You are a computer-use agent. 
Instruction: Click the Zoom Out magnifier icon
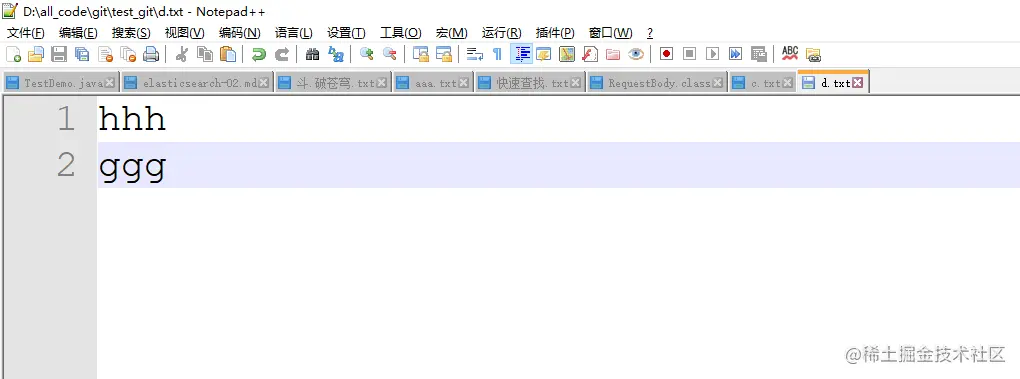point(390,54)
